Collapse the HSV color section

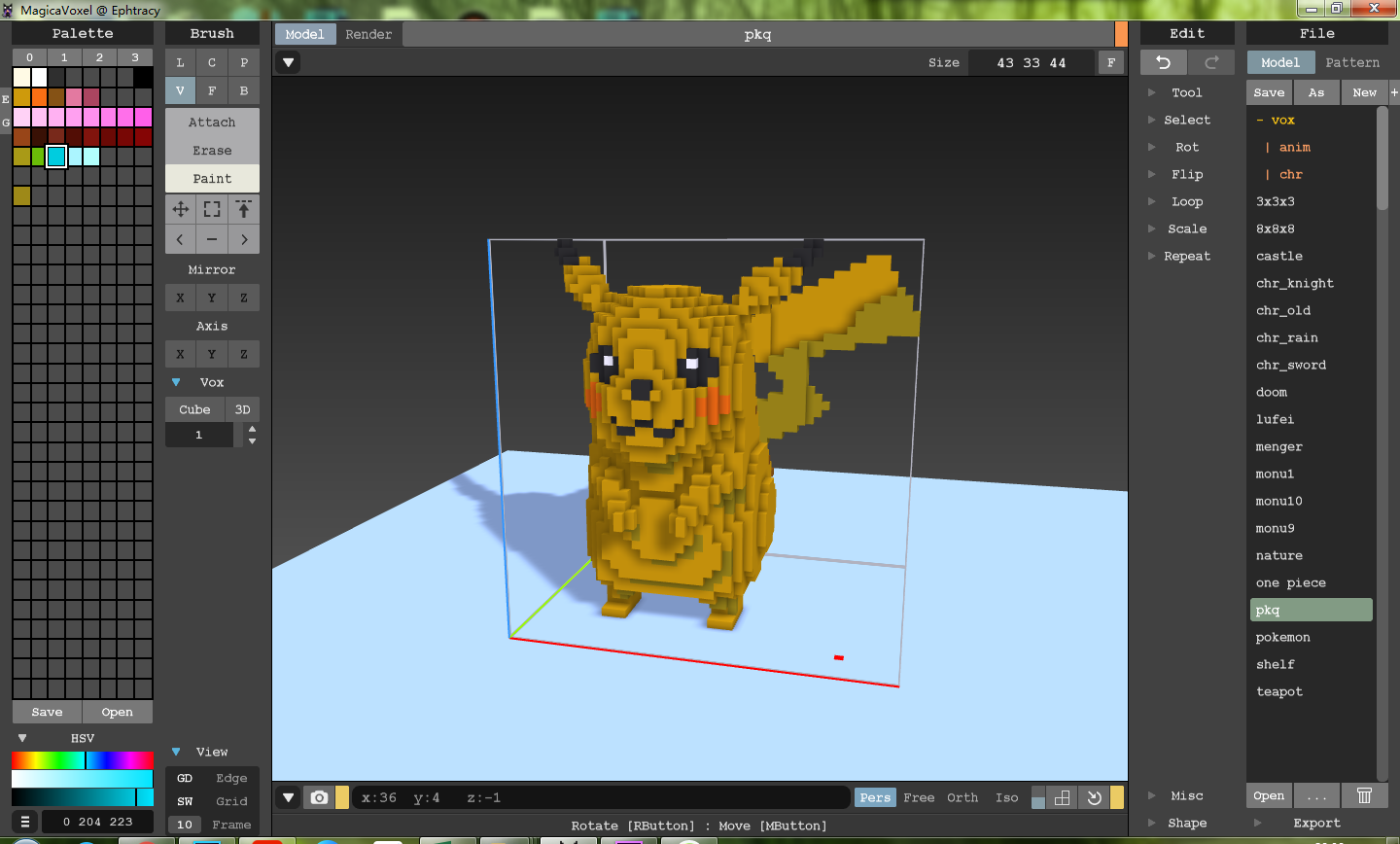click(x=22, y=738)
